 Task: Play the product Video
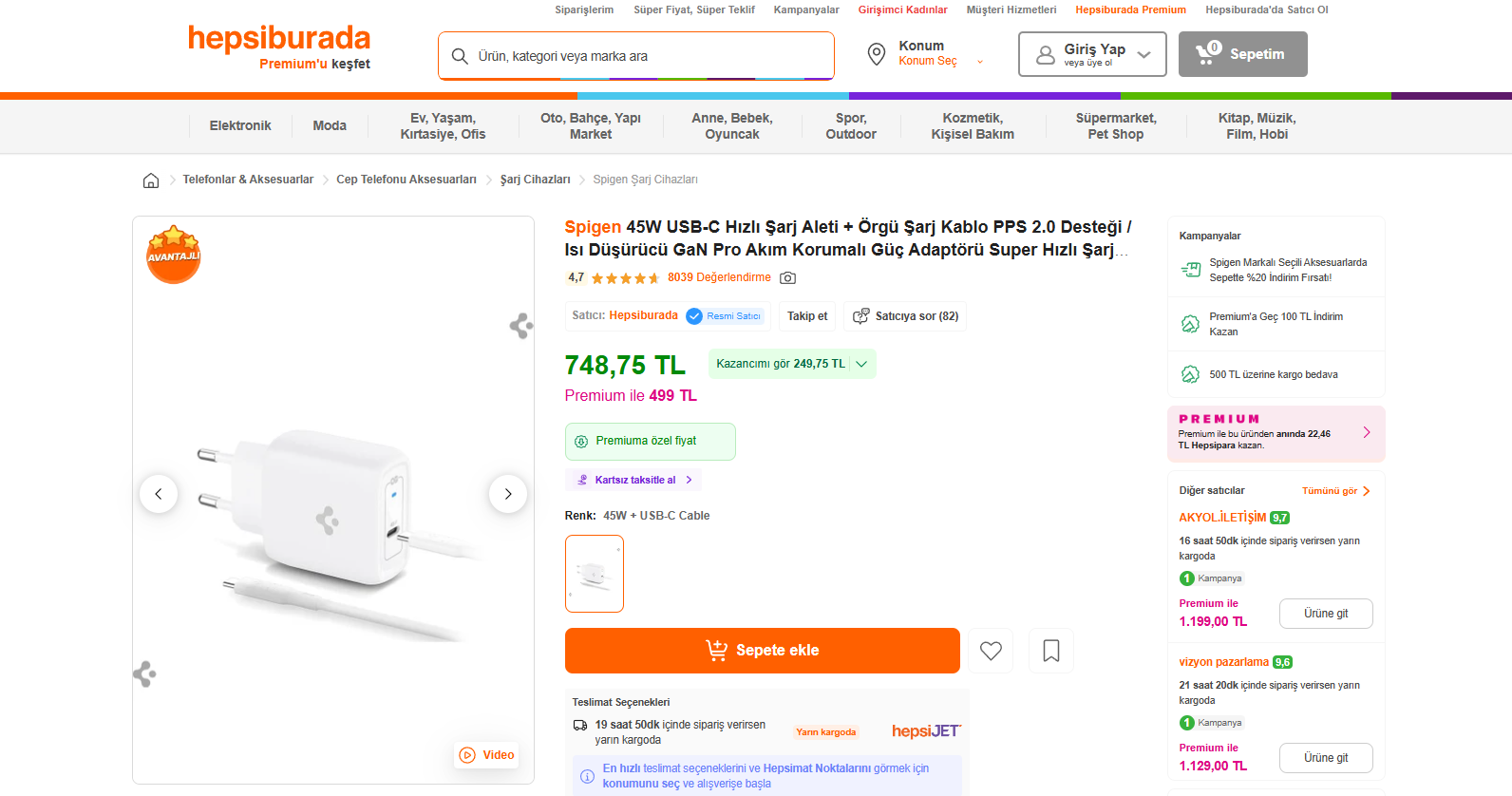(487, 755)
